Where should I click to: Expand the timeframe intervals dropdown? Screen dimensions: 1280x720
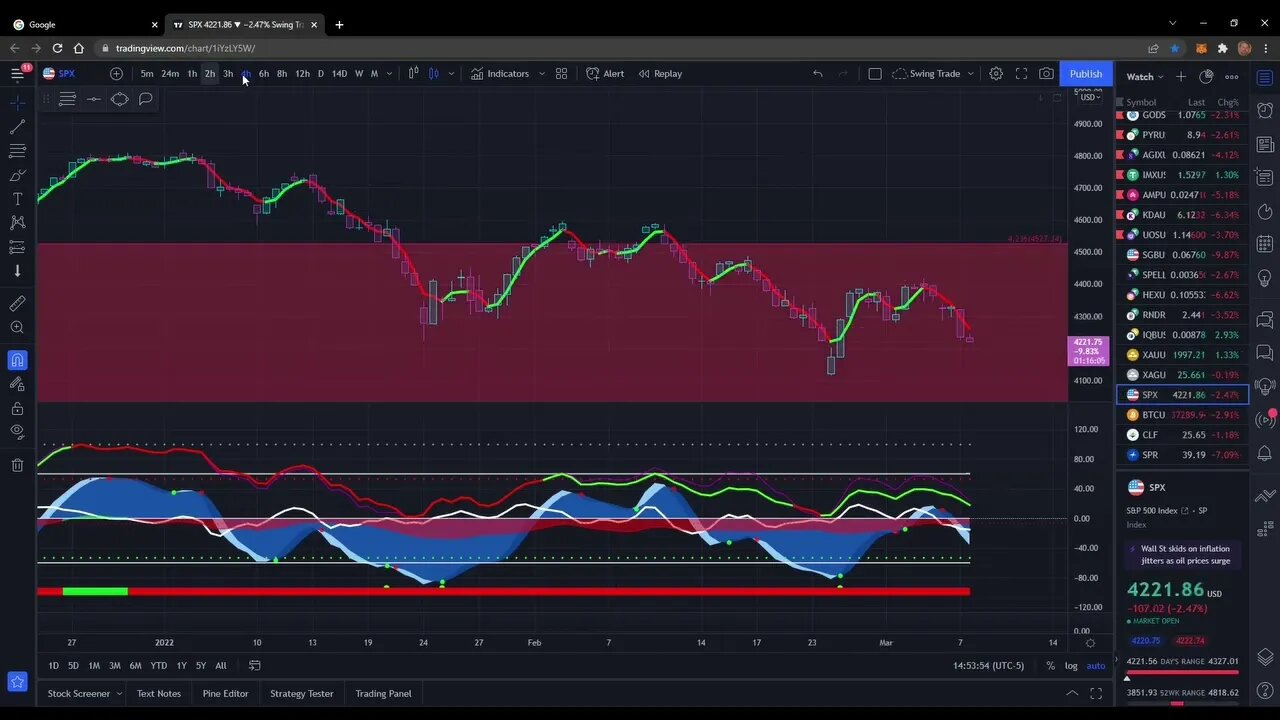click(389, 73)
